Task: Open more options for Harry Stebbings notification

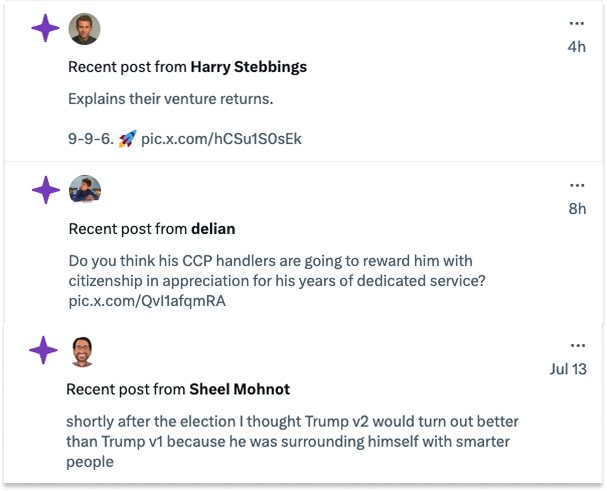Action: (576, 23)
